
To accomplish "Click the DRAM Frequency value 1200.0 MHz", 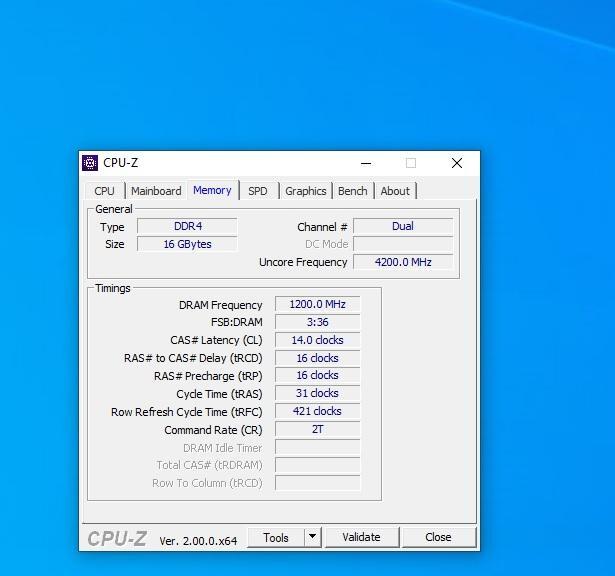I will click(317, 304).
